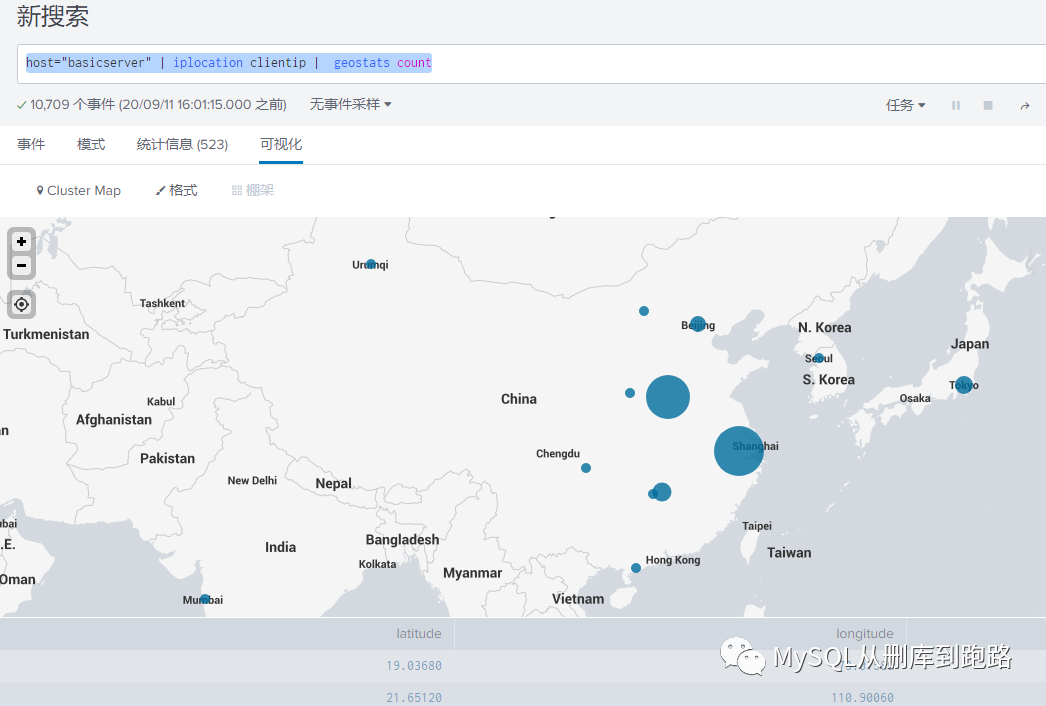This screenshot has height=706, width=1046.
Task: Stop the search job
Action: pyautogui.click(x=988, y=105)
